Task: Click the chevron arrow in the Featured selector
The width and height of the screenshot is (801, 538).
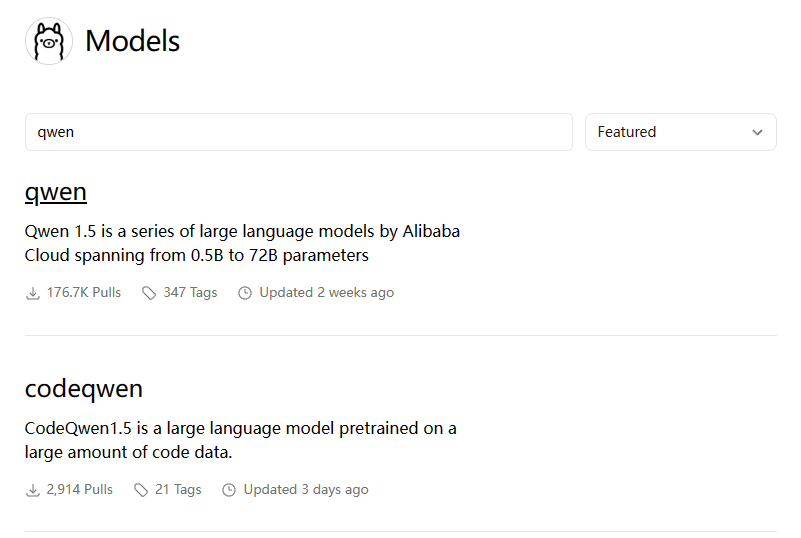Action: pos(757,132)
